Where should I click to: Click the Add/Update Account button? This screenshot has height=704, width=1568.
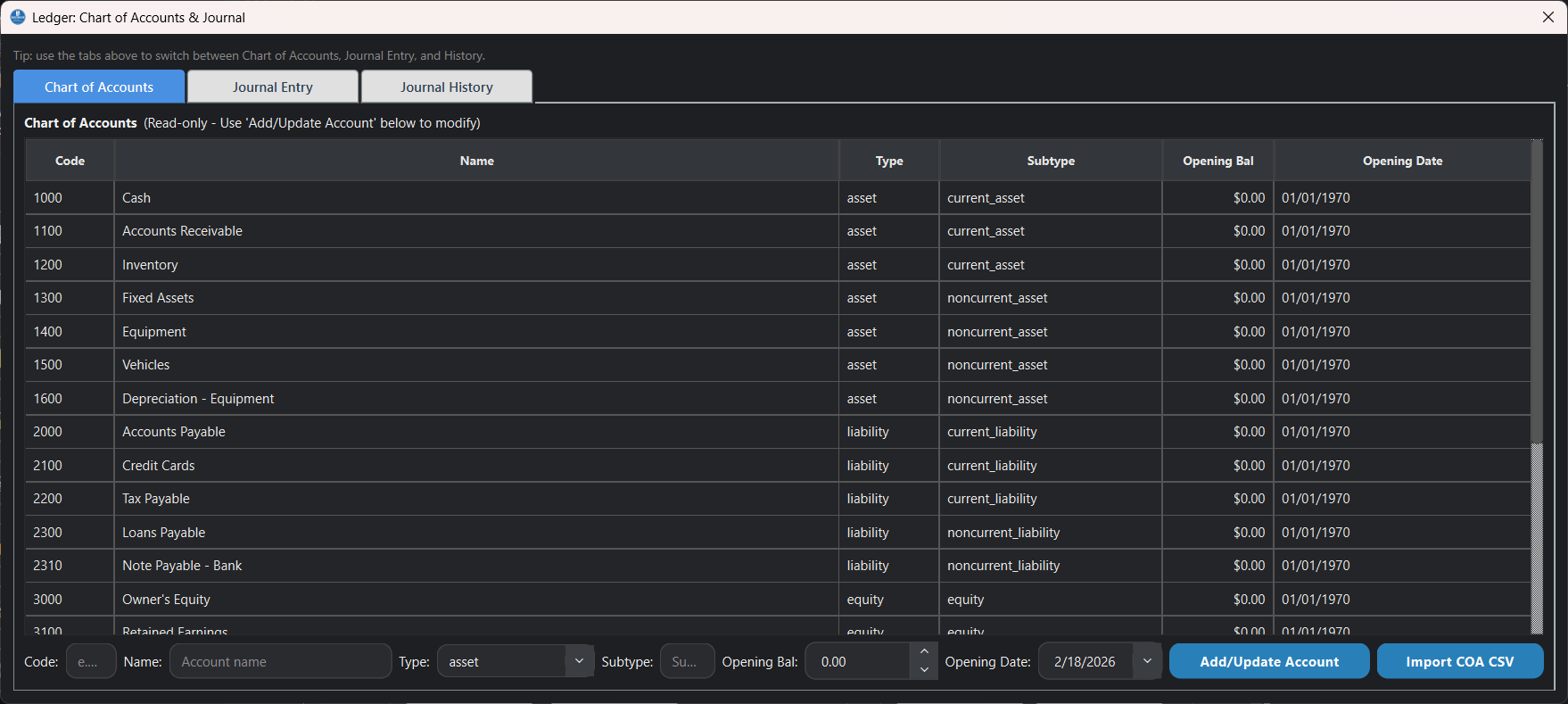pyautogui.click(x=1269, y=661)
